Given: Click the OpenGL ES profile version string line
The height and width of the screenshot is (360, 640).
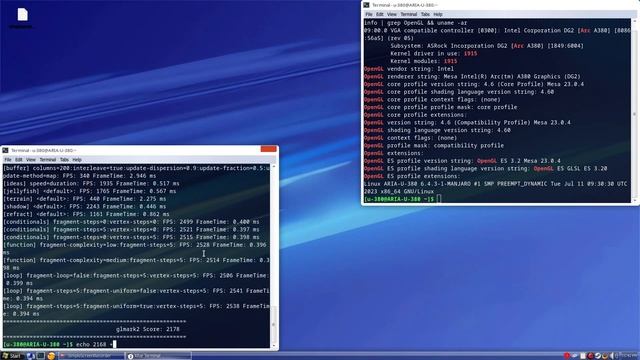Looking at the screenshot, I should [462, 161].
